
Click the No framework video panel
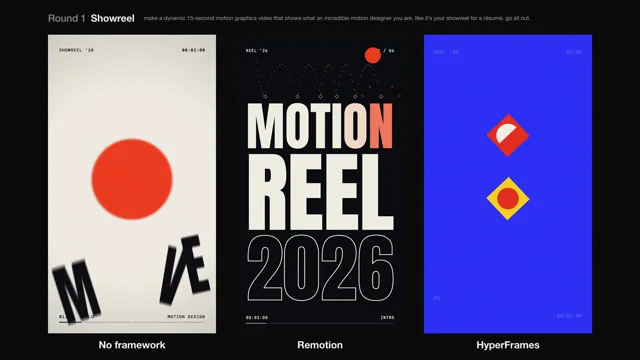coord(132,184)
